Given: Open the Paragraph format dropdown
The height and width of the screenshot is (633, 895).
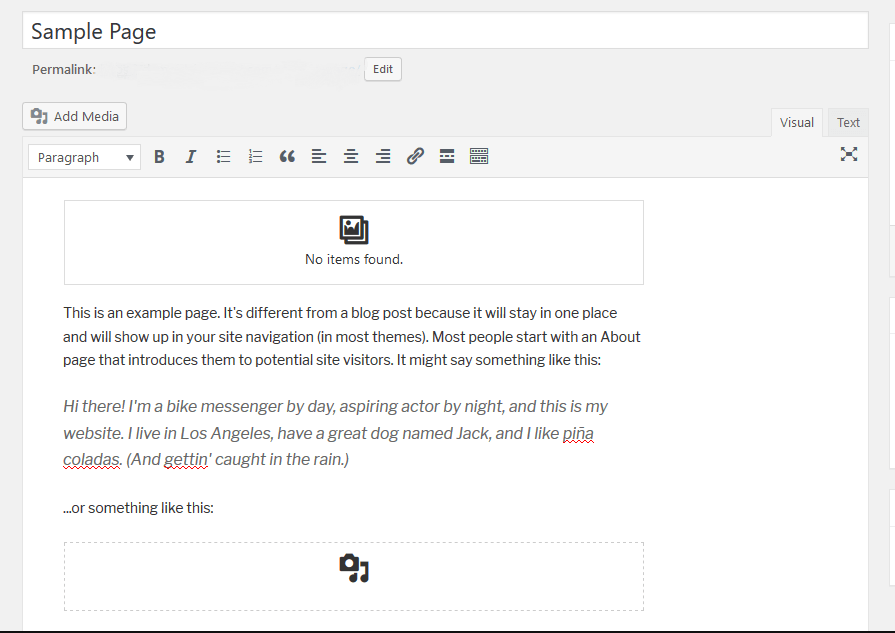Looking at the screenshot, I should (x=85, y=157).
